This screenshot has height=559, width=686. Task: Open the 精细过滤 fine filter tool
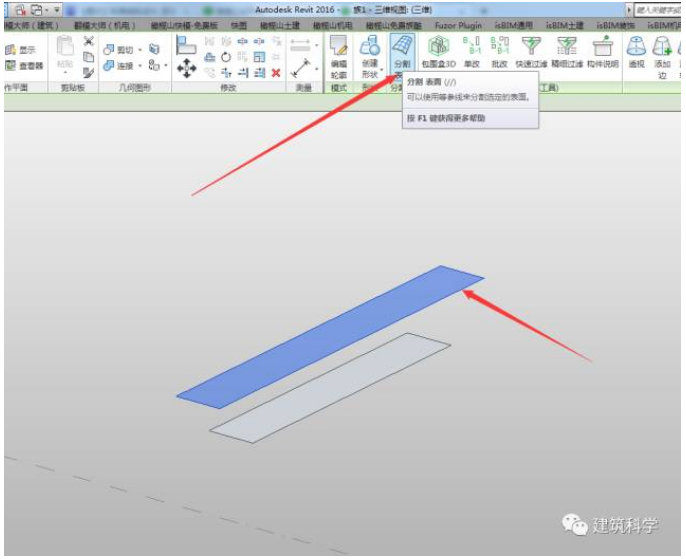pos(567,52)
